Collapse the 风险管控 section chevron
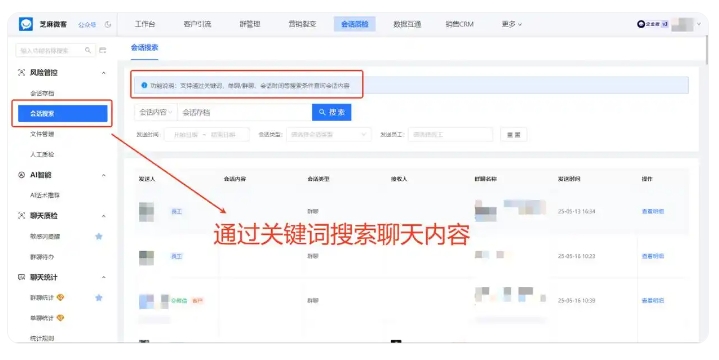 click(x=104, y=73)
